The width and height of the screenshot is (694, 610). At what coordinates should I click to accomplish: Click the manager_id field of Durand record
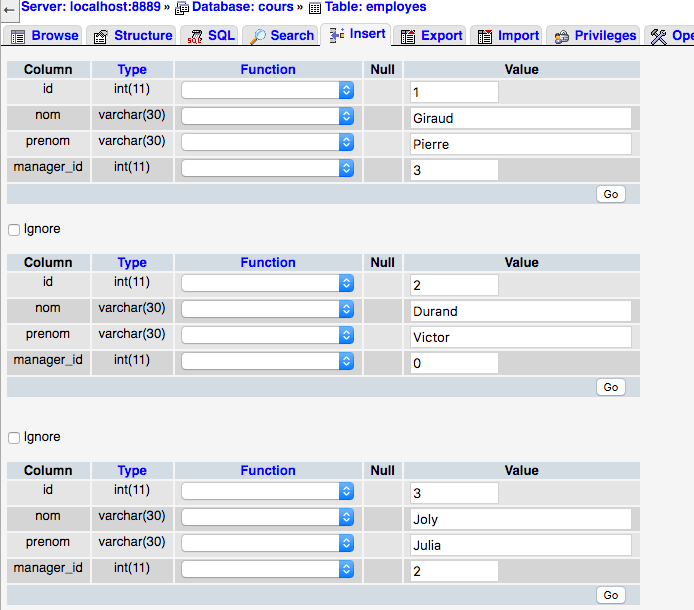pos(454,363)
